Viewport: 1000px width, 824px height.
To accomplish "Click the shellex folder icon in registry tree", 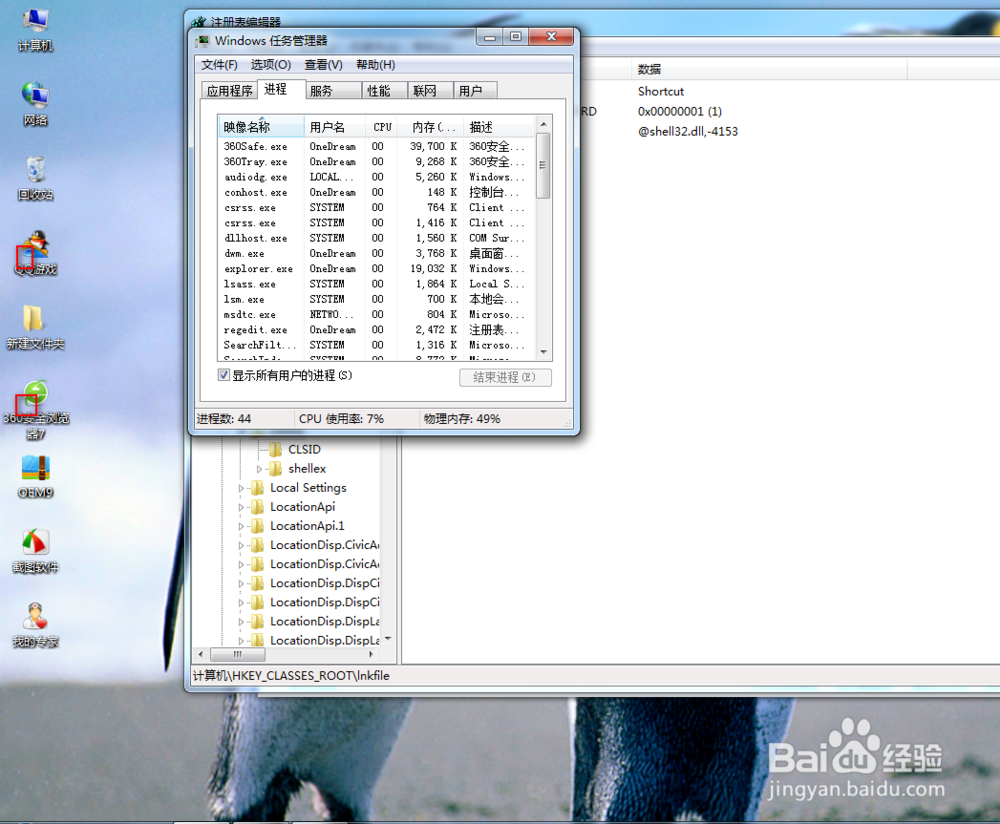I will click(x=276, y=469).
